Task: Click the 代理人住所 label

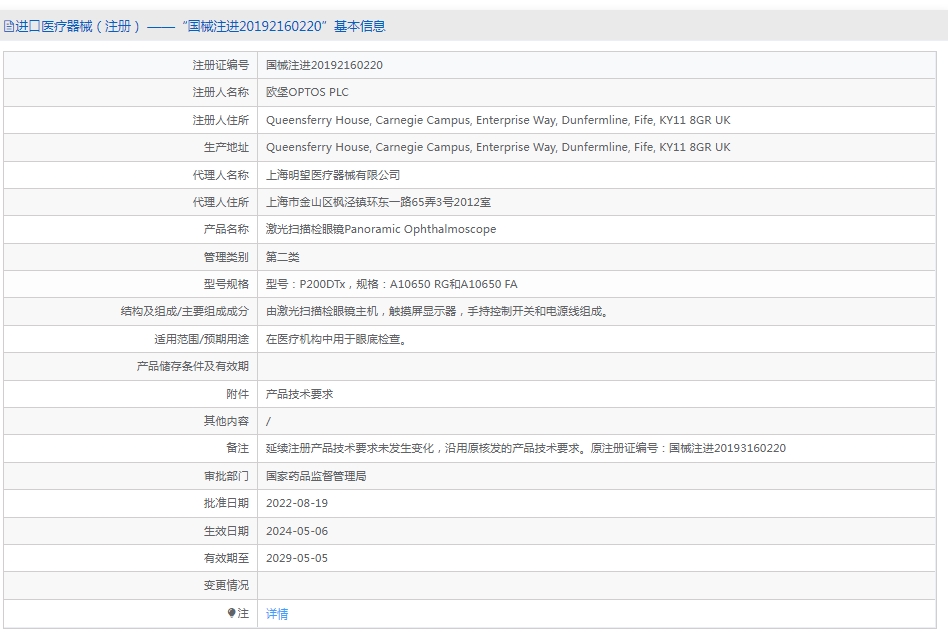Action: click(221, 202)
